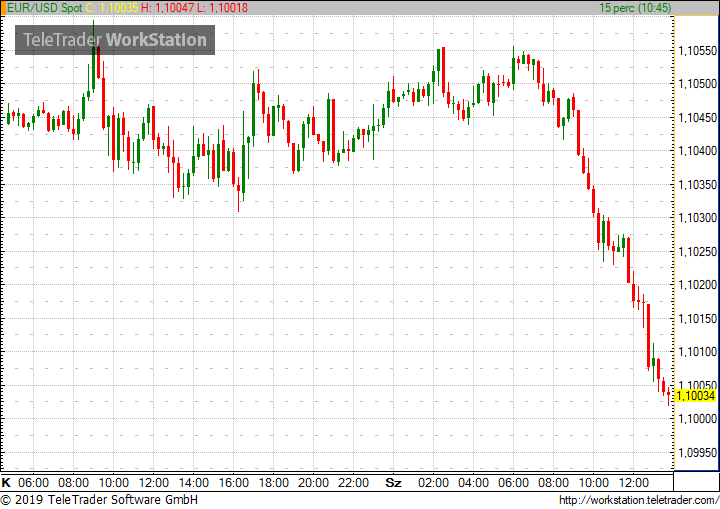Click the 16:00 time axis label
Viewport: 720px width, 509px height.
[x=234, y=483]
